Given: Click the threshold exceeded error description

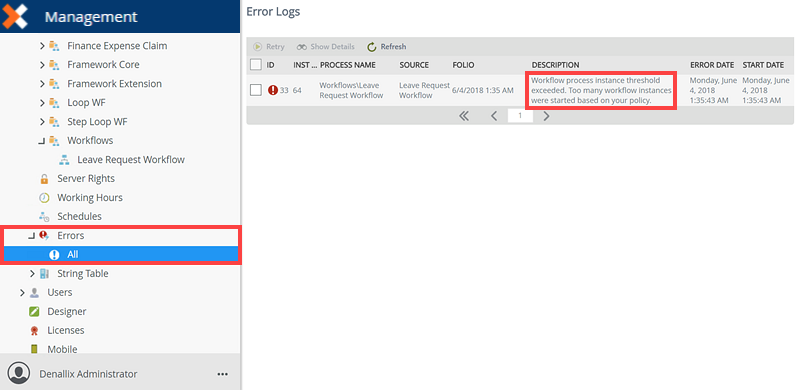Looking at the screenshot, I should [x=601, y=90].
